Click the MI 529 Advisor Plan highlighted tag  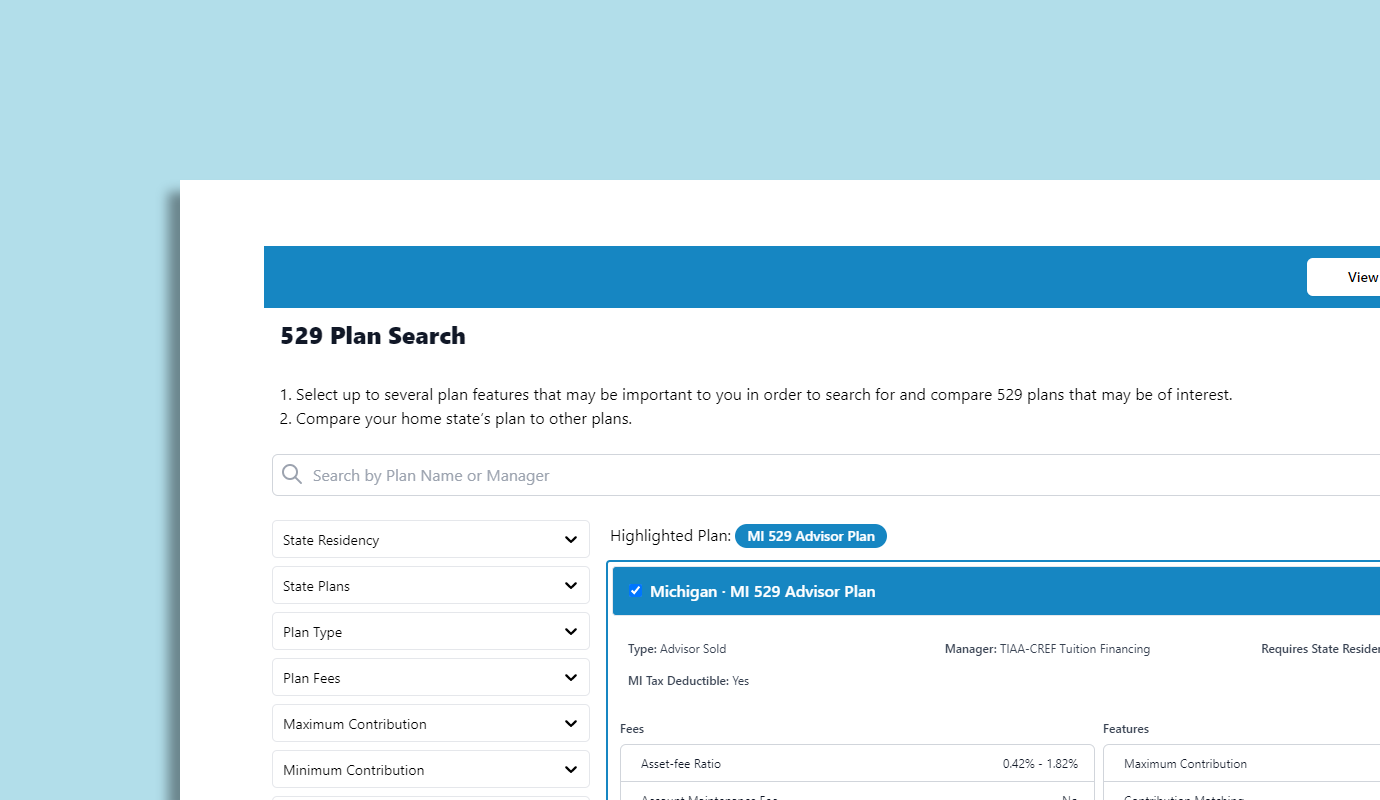pos(811,536)
